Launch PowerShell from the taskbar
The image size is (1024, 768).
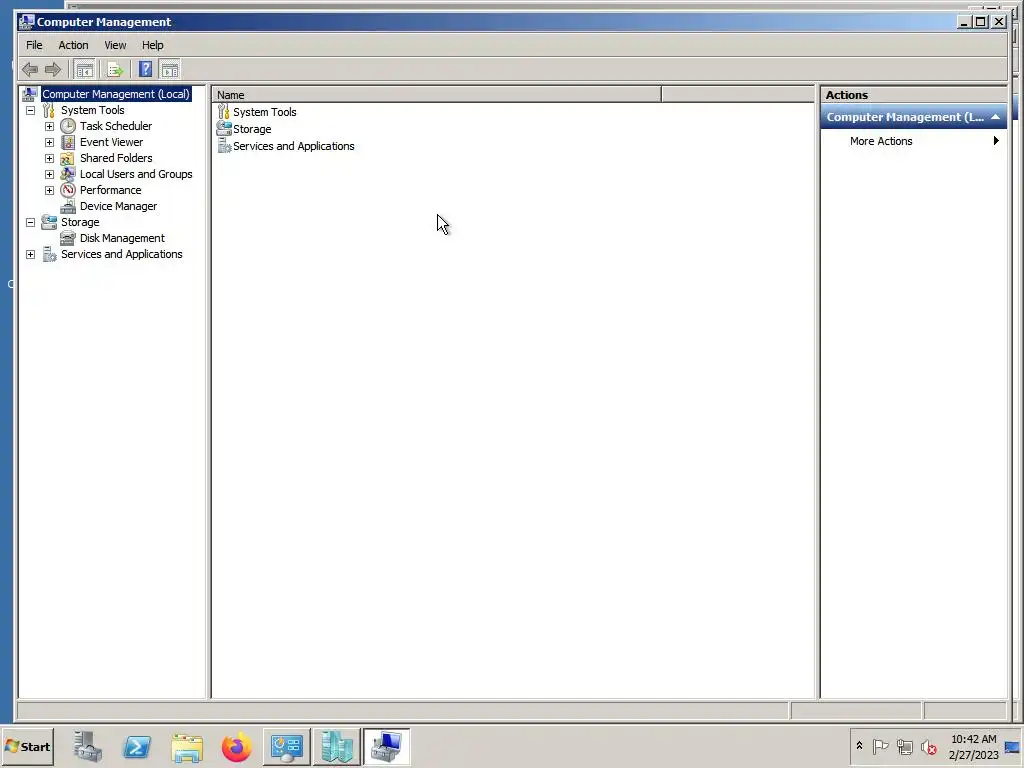(137, 746)
